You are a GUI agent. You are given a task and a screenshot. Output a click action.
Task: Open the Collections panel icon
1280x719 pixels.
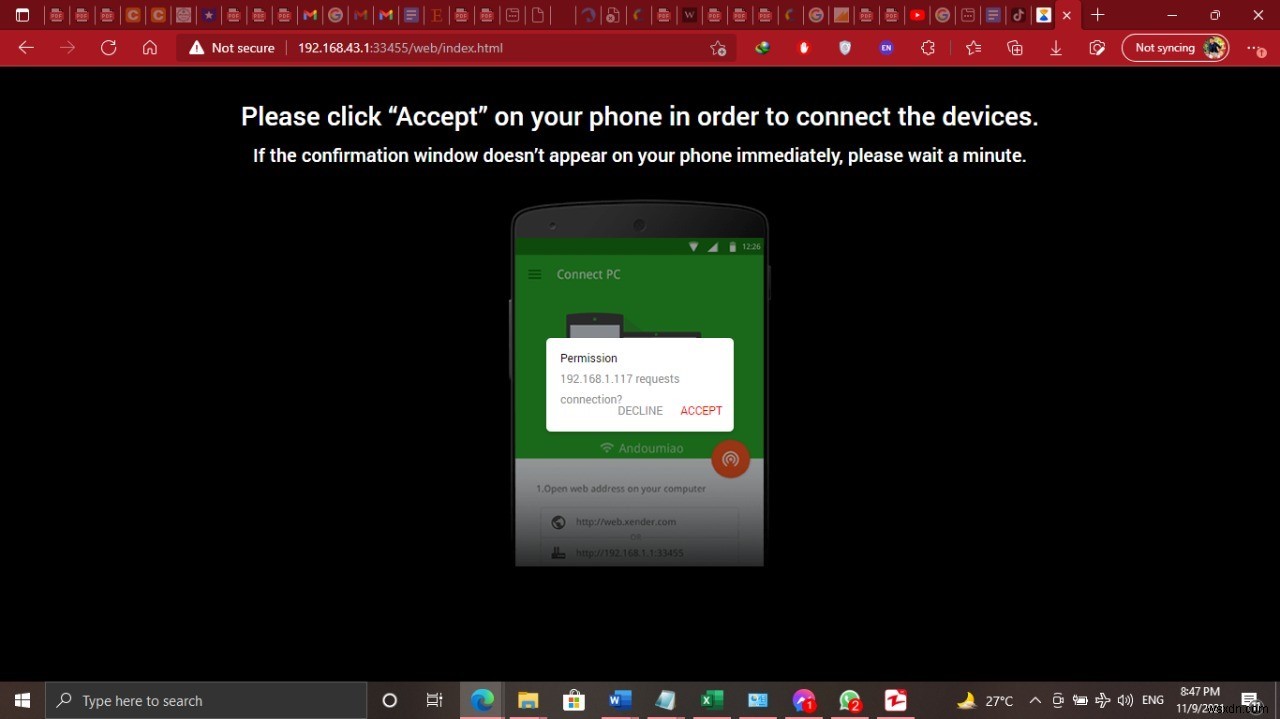[x=1014, y=47]
